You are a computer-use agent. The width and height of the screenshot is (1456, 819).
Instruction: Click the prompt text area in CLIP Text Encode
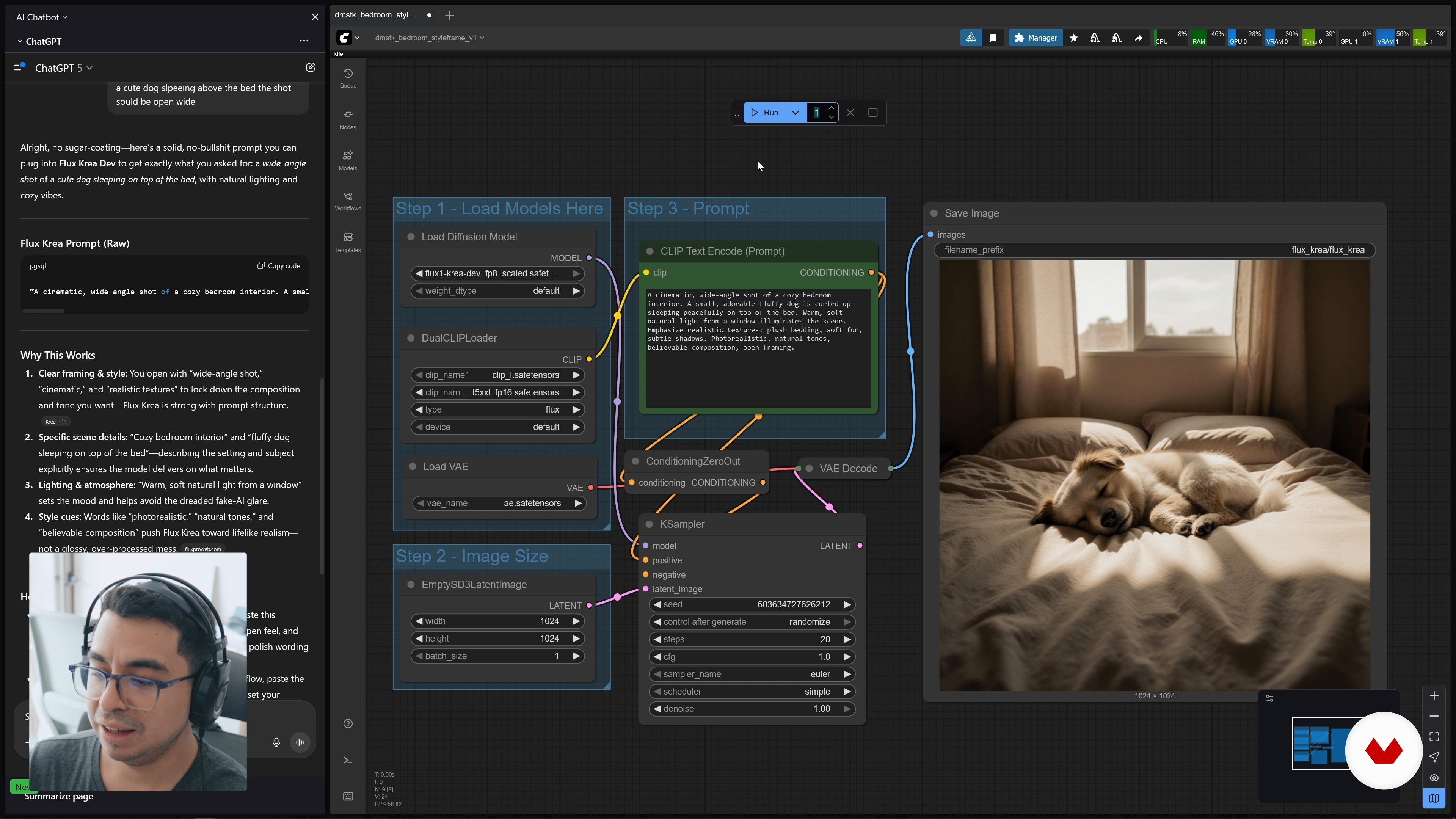(x=758, y=348)
